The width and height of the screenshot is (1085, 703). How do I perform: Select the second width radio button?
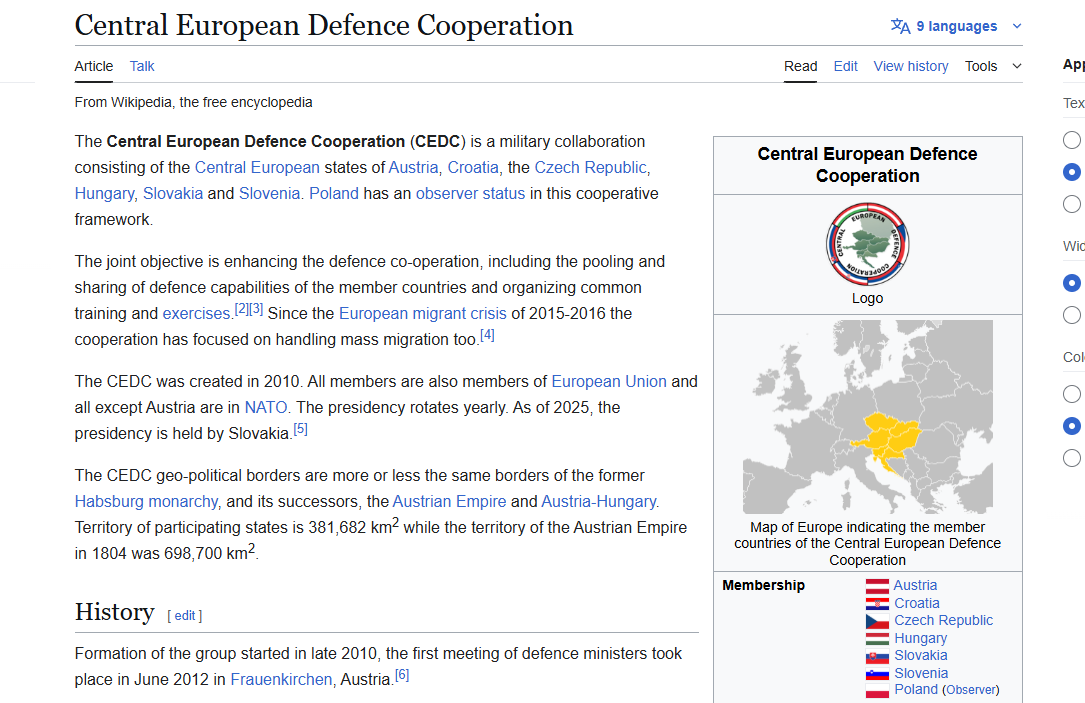pos(1072,315)
